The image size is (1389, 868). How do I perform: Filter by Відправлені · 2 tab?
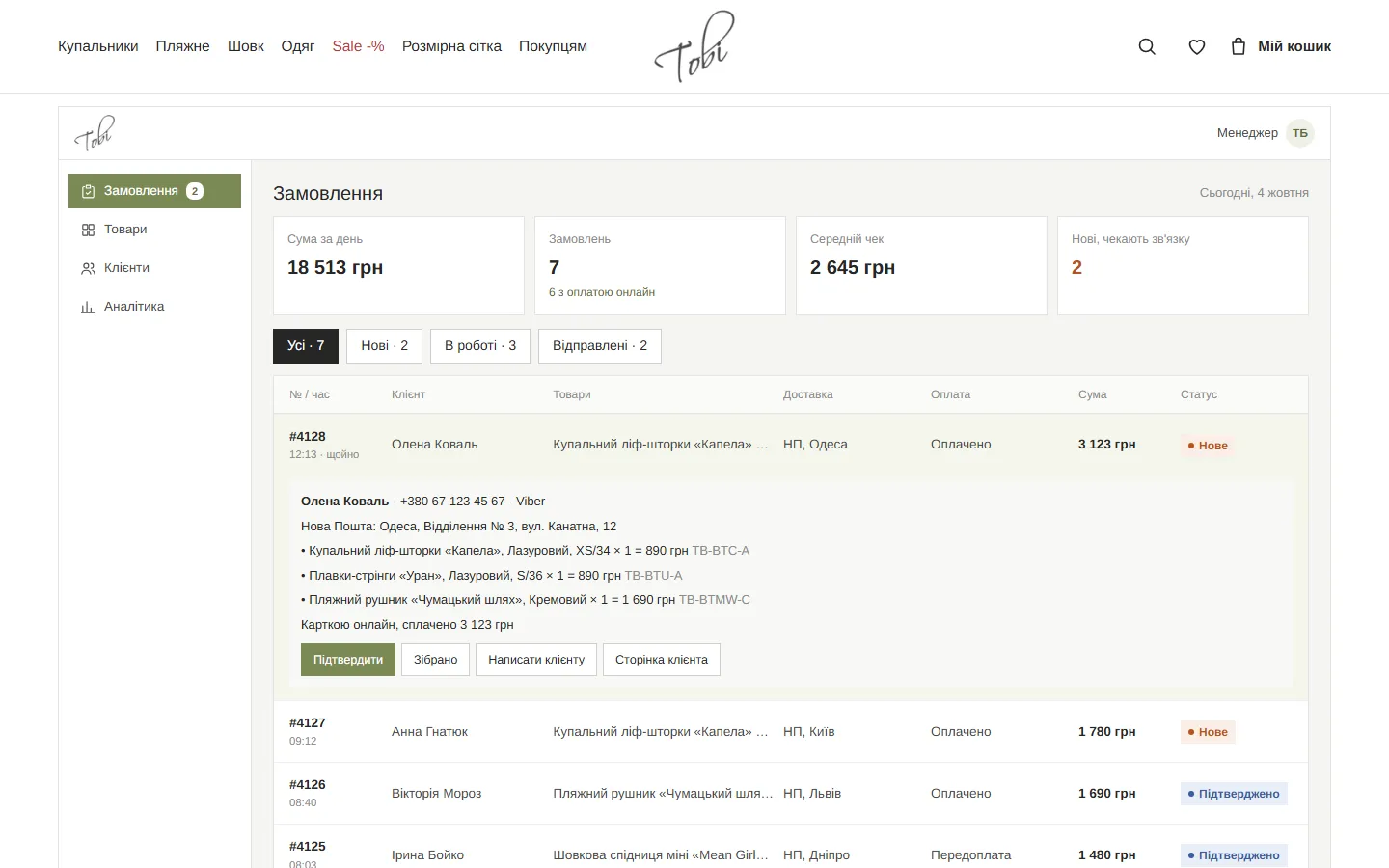click(600, 346)
